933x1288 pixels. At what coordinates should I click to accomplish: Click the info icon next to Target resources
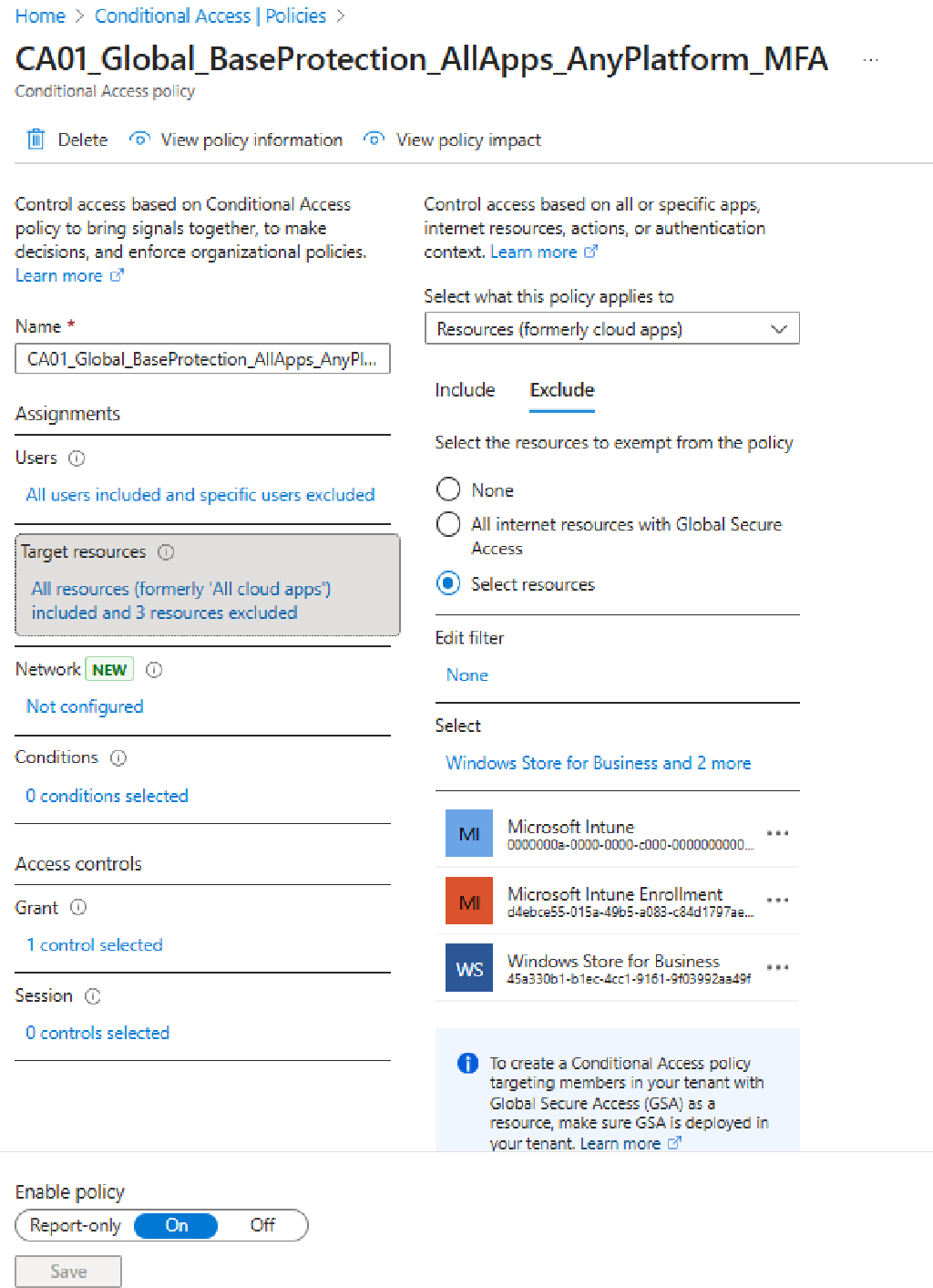[x=165, y=551]
